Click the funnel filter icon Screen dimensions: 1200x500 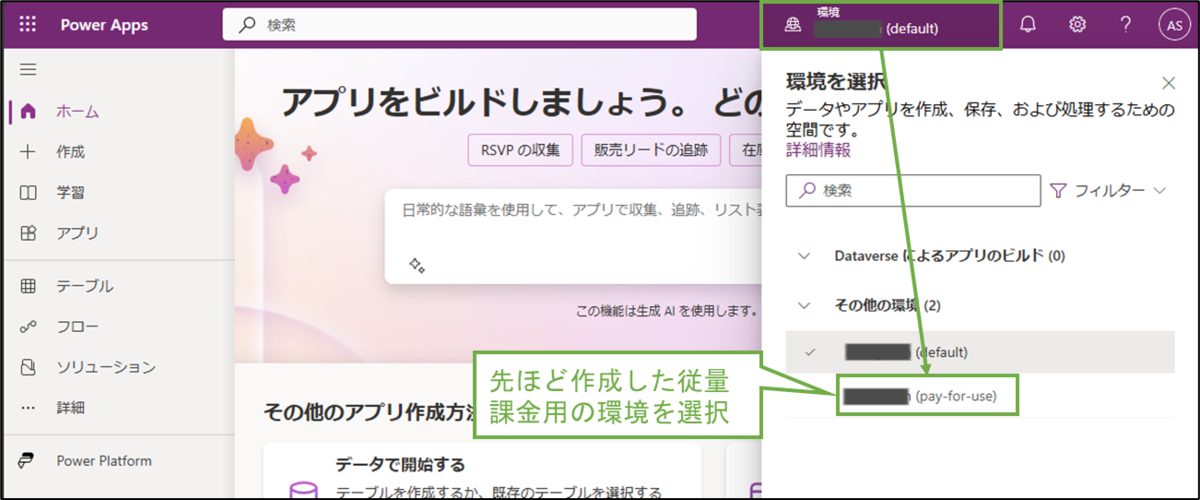(x=1058, y=190)
